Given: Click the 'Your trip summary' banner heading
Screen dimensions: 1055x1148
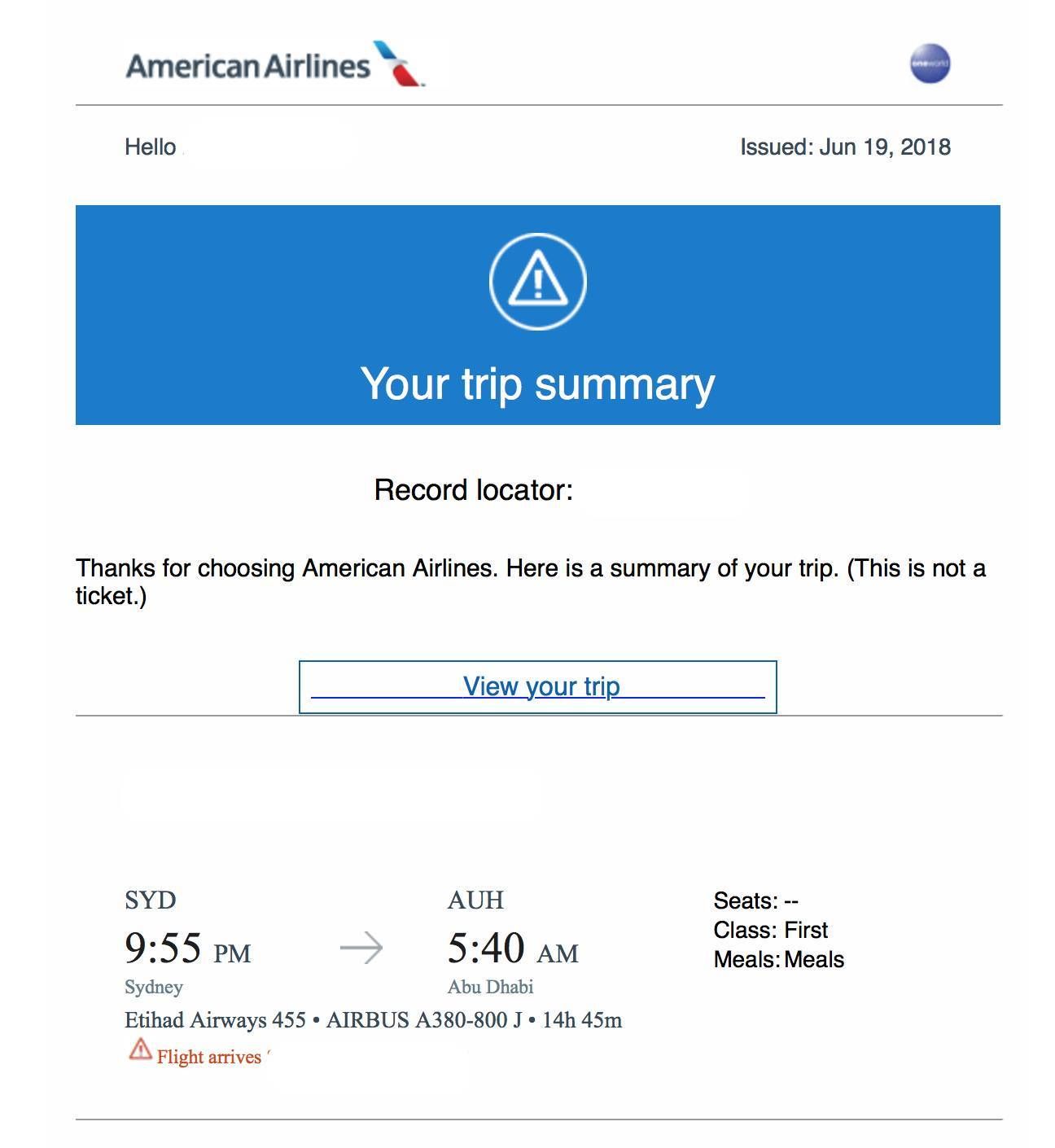Looking at the screenshot, I should [538, 383].
